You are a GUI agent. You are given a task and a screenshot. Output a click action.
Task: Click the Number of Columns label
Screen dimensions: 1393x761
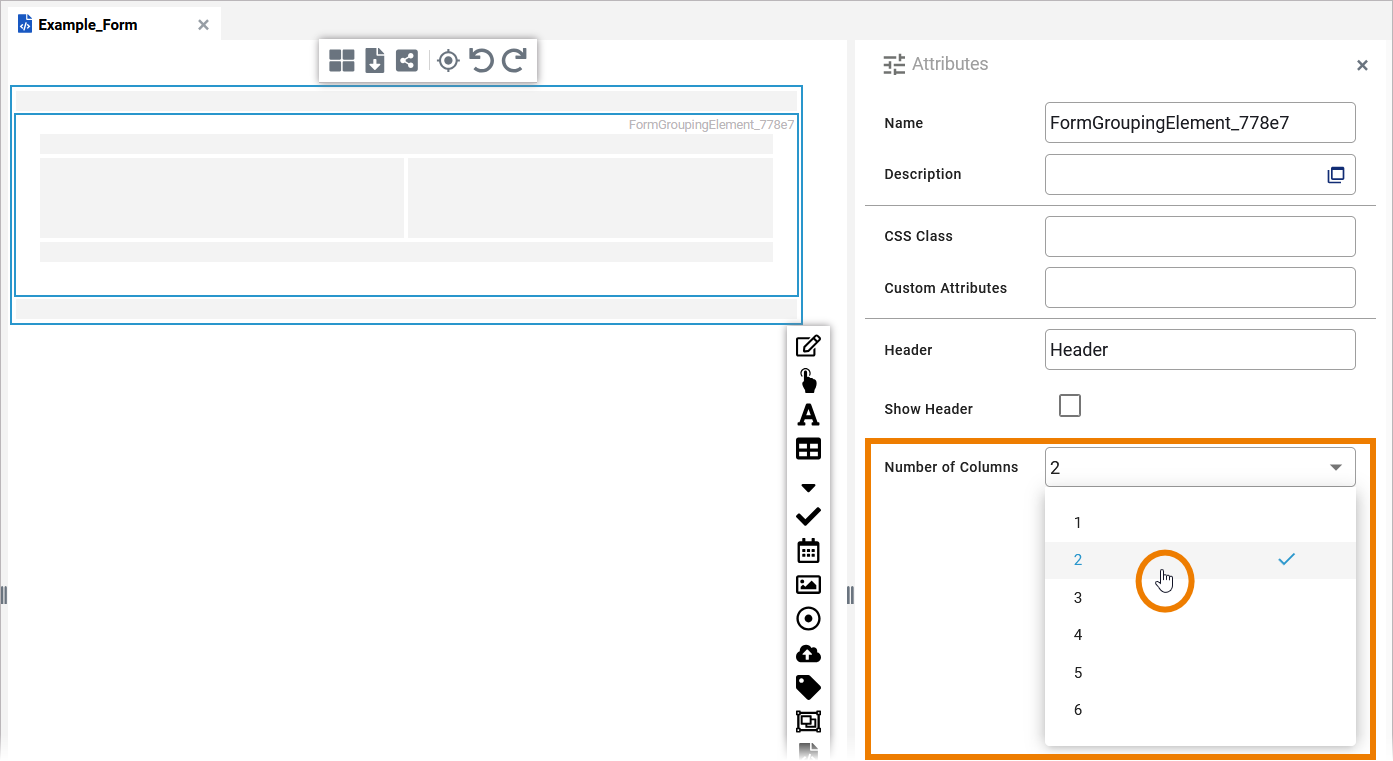click(951, 467)
